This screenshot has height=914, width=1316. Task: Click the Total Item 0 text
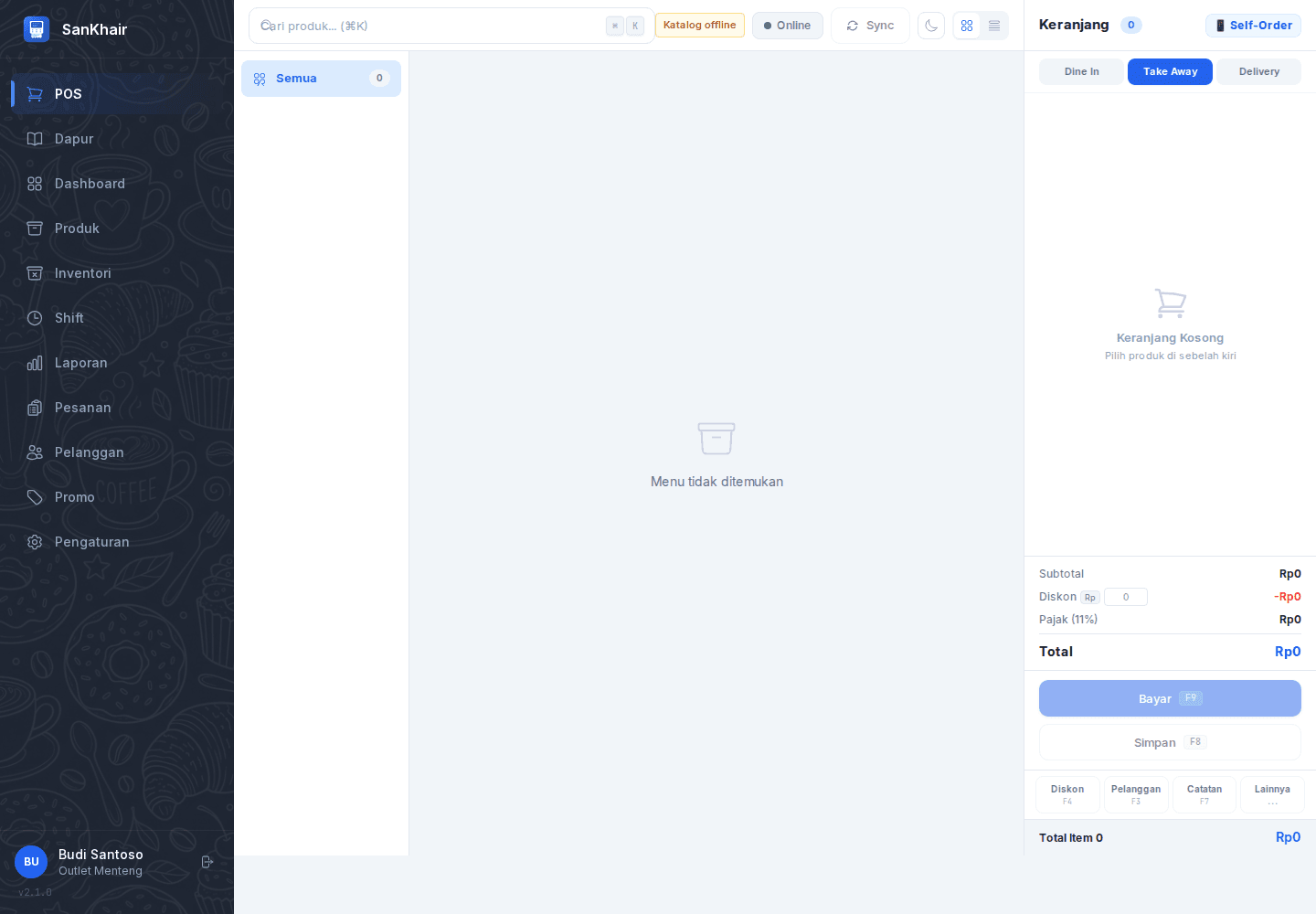click(1071, 838)
